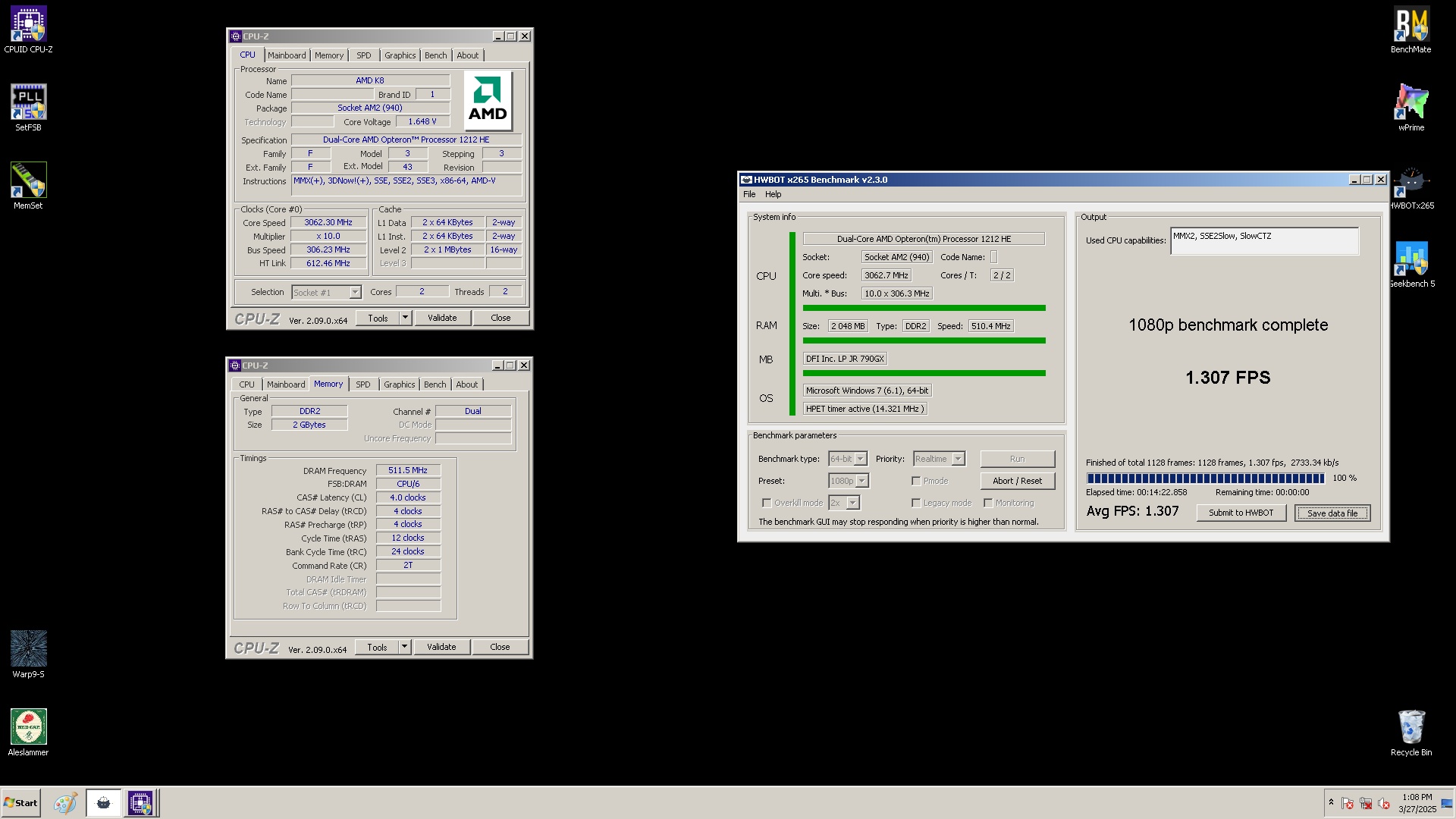Click the show desktop tray icon

point(1447,803)
